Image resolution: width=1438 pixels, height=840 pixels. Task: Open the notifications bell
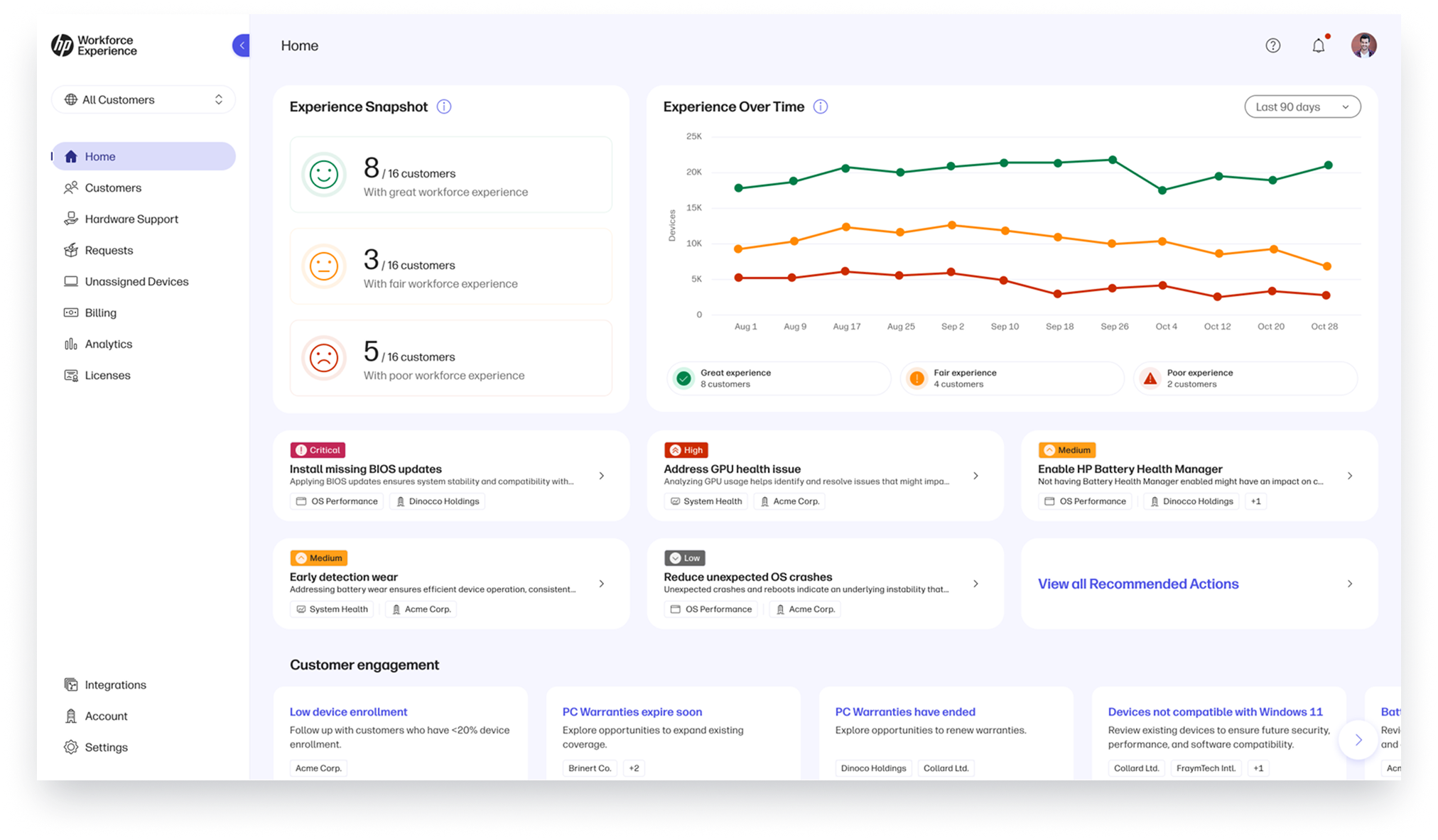pyautogui.click(x=1319, y=45)
